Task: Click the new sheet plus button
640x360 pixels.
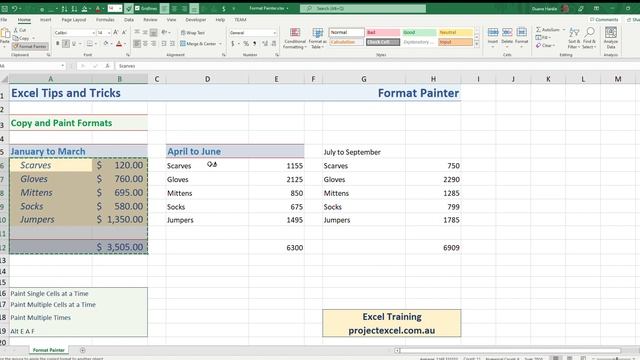Action: point(82,350)
